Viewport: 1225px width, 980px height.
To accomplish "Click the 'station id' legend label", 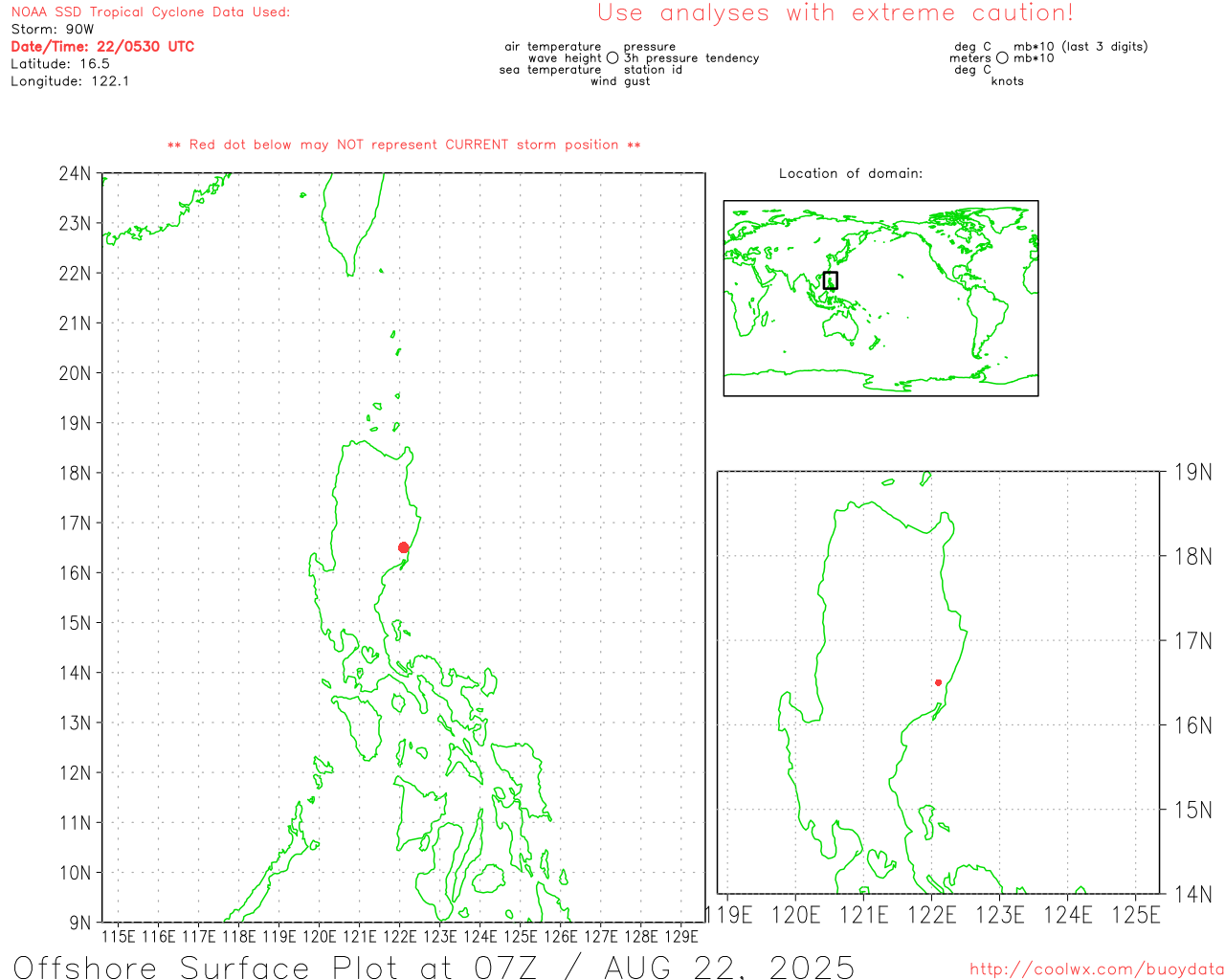I will 653,70.
